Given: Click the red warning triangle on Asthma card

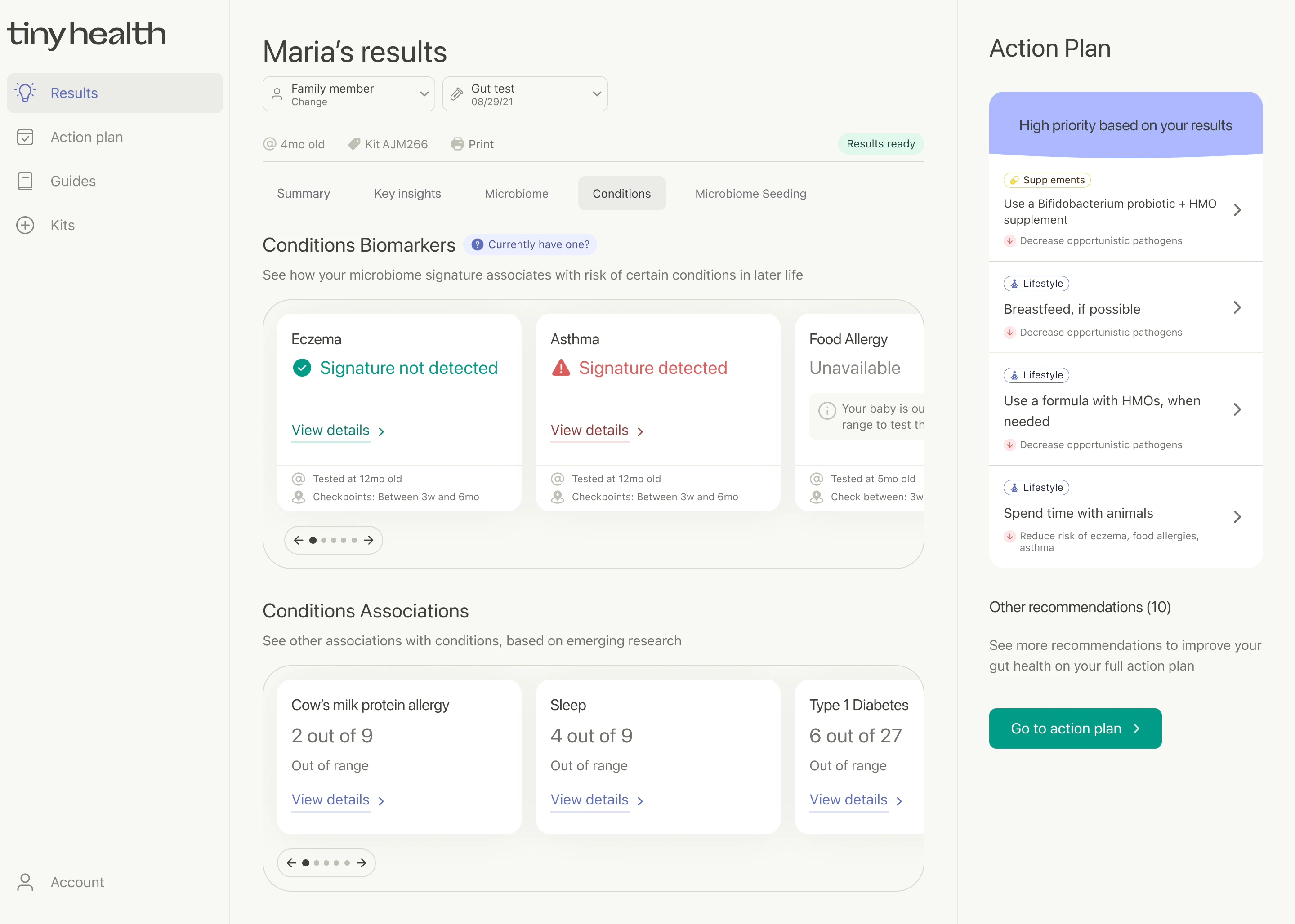Looking at the screenshot, I should 561,368.
